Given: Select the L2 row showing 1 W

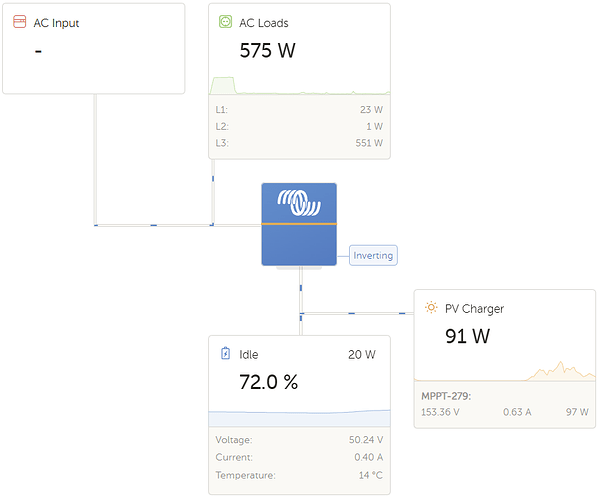Looking at the screenshot, I should pos(299,126).
